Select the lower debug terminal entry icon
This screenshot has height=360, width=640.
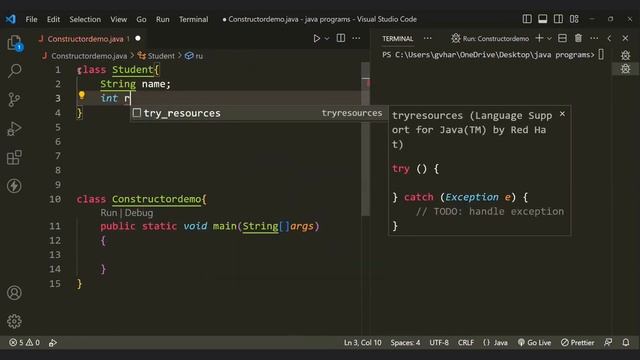pyautogui.click(x=625, y=69)
